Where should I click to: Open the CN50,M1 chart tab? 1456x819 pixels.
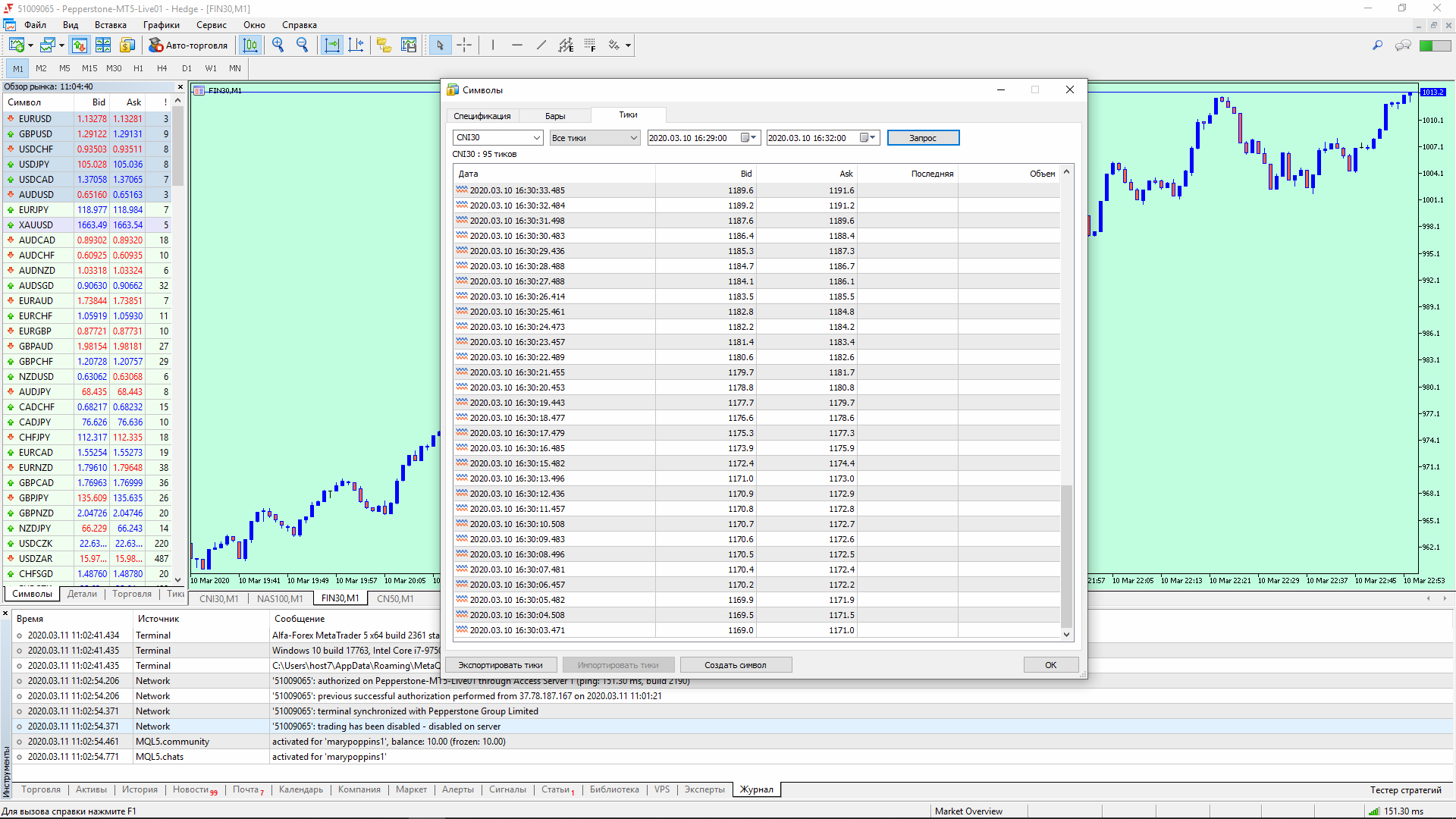[x=395, y=598]
